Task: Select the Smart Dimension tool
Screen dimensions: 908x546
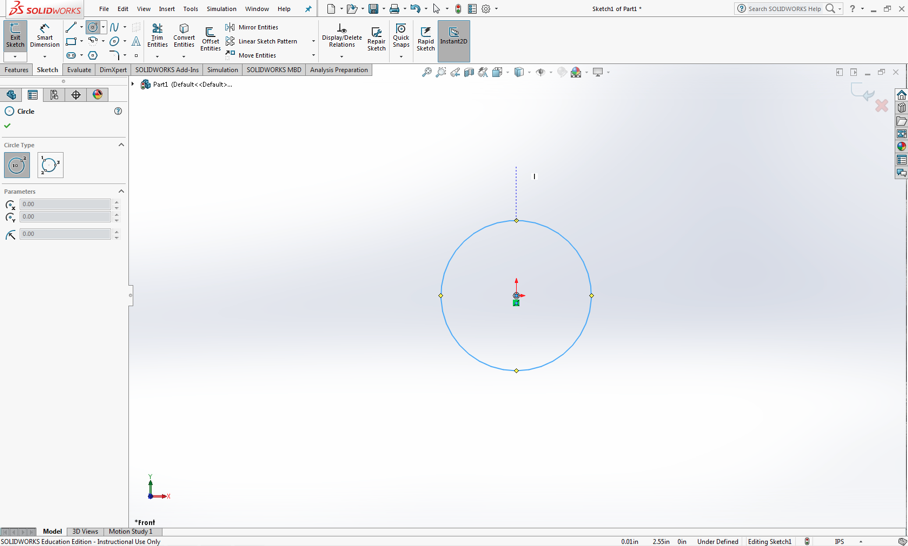Action: click(45, 36)
